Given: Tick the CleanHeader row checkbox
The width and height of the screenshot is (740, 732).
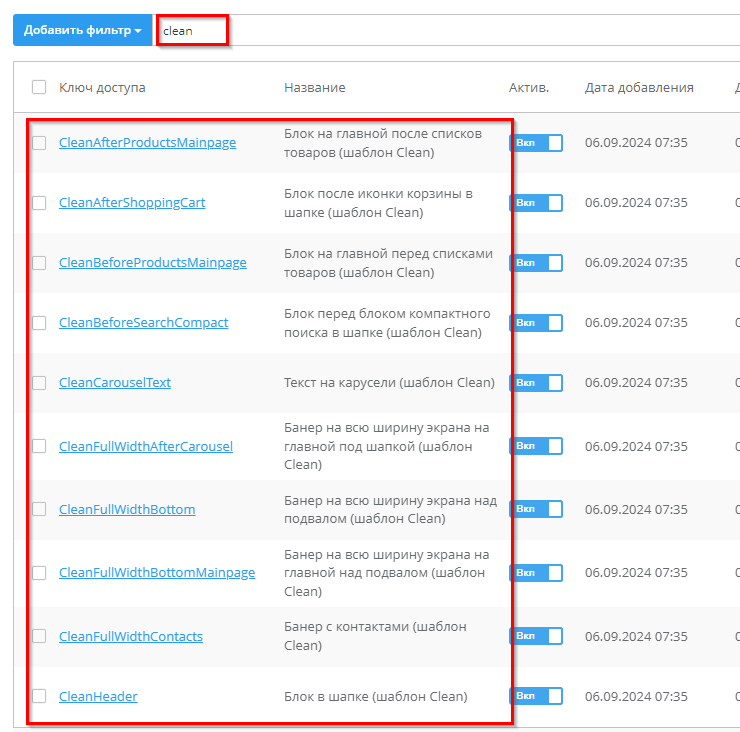Looking at the screenshot, I should pyautogui.click(x=39, y=696).
